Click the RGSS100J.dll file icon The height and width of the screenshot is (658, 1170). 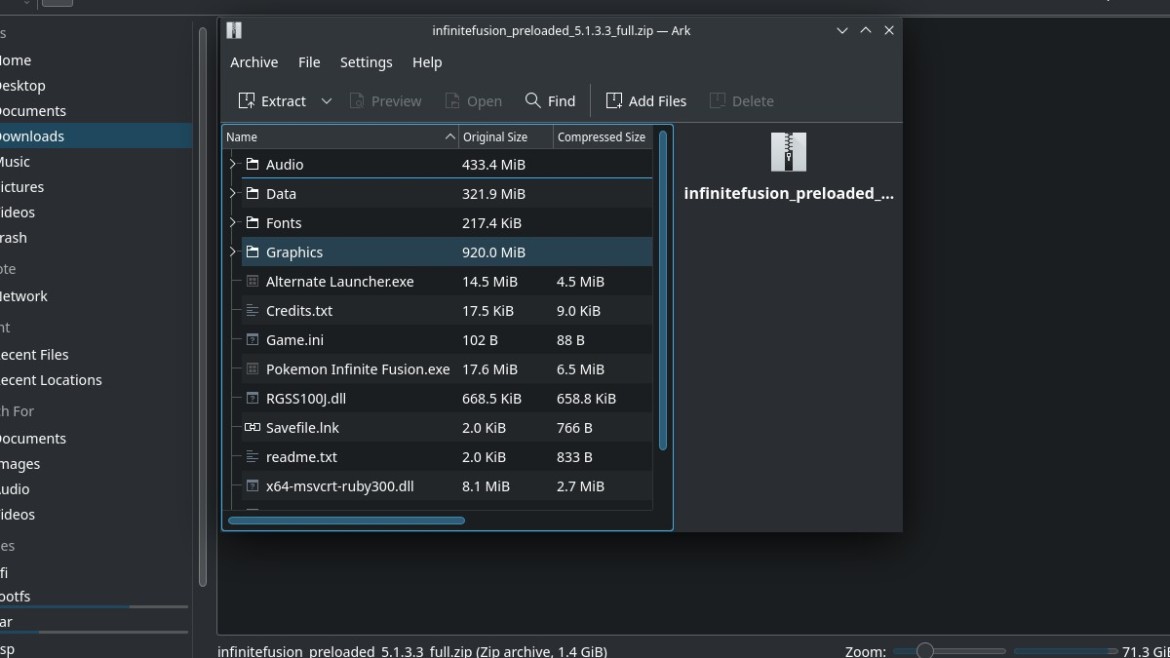252,399
